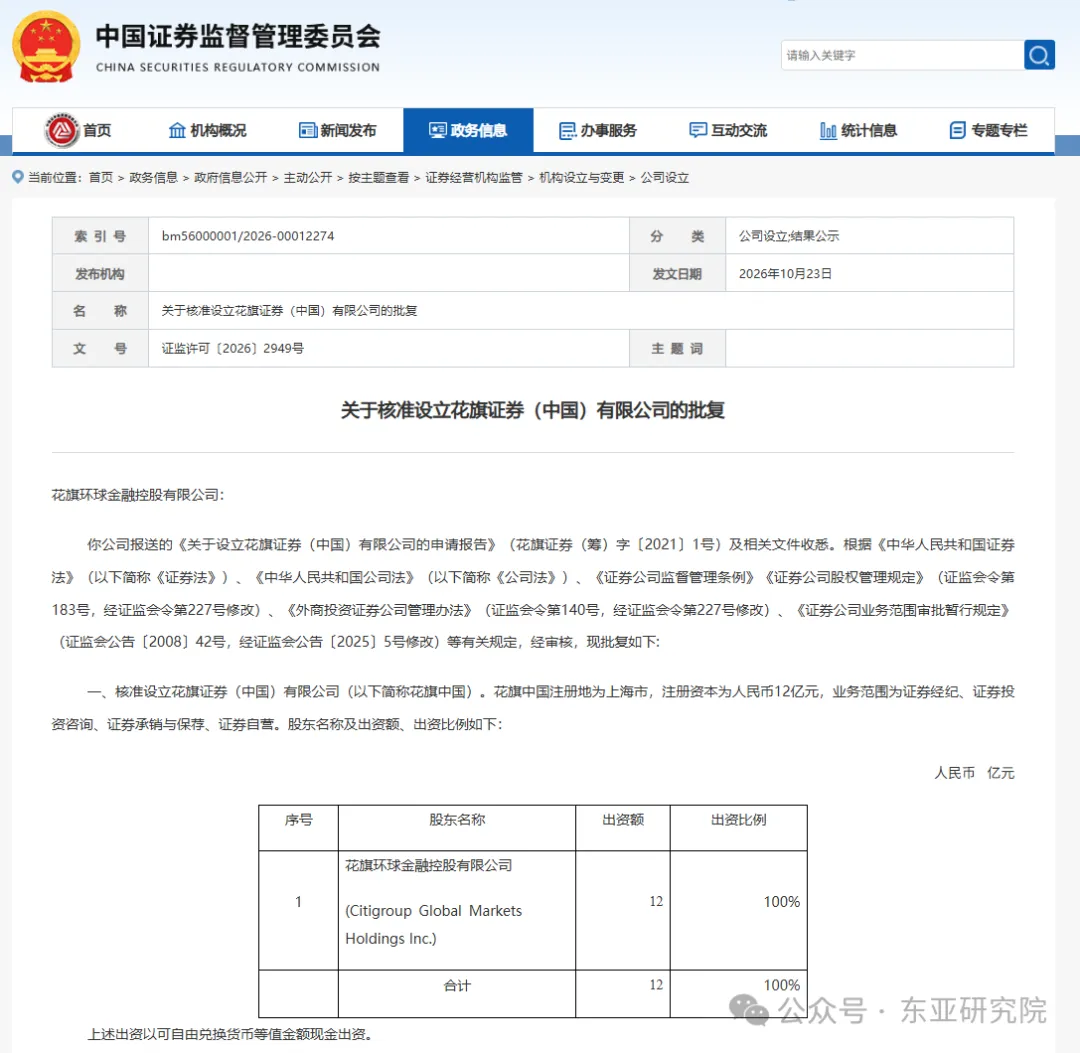Click the 出资比例 table header

point(738,820)
